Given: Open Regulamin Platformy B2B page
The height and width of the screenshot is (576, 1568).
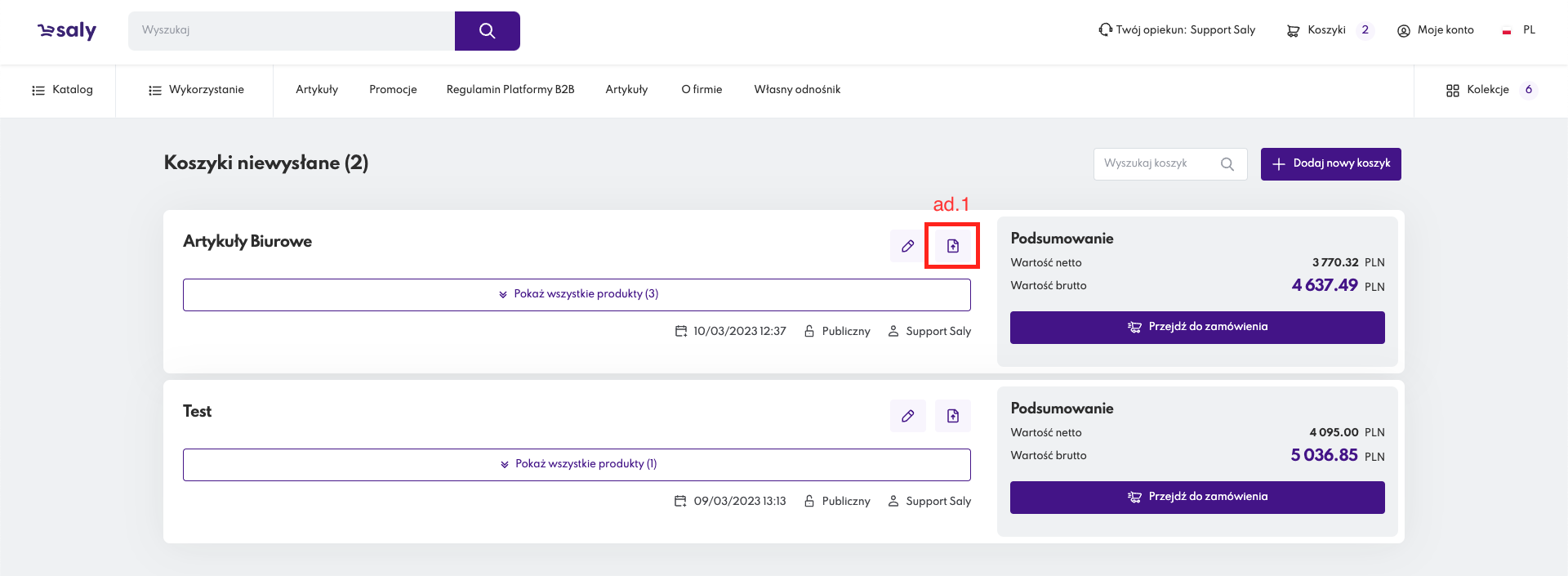Looking at the screenshot, I should 510,90.
